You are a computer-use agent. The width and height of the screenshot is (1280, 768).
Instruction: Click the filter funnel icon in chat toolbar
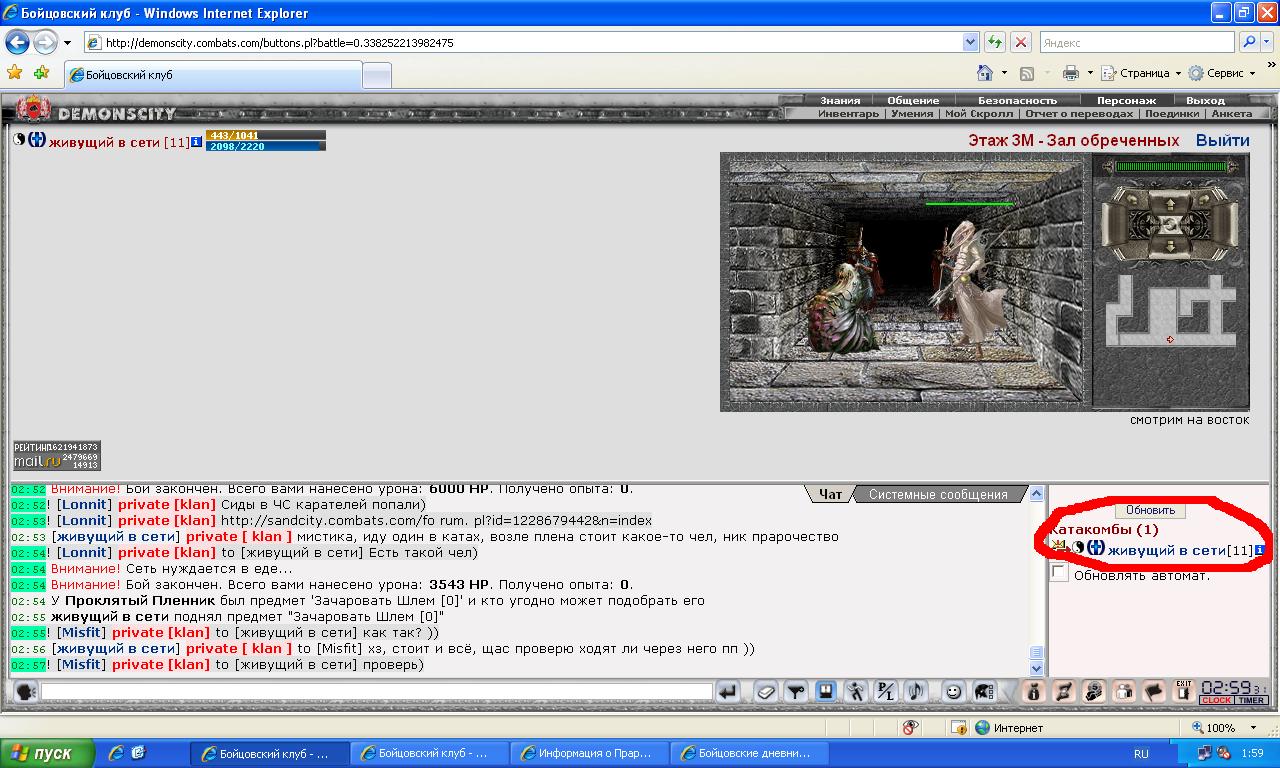796,691
